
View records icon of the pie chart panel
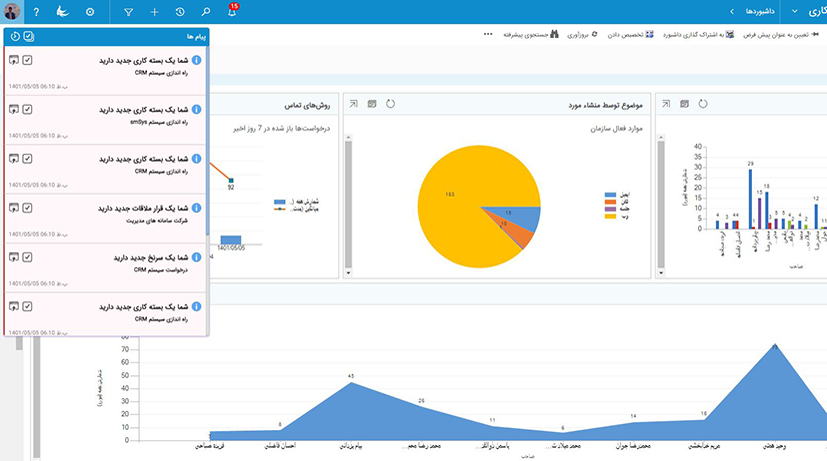coord(372,104)
